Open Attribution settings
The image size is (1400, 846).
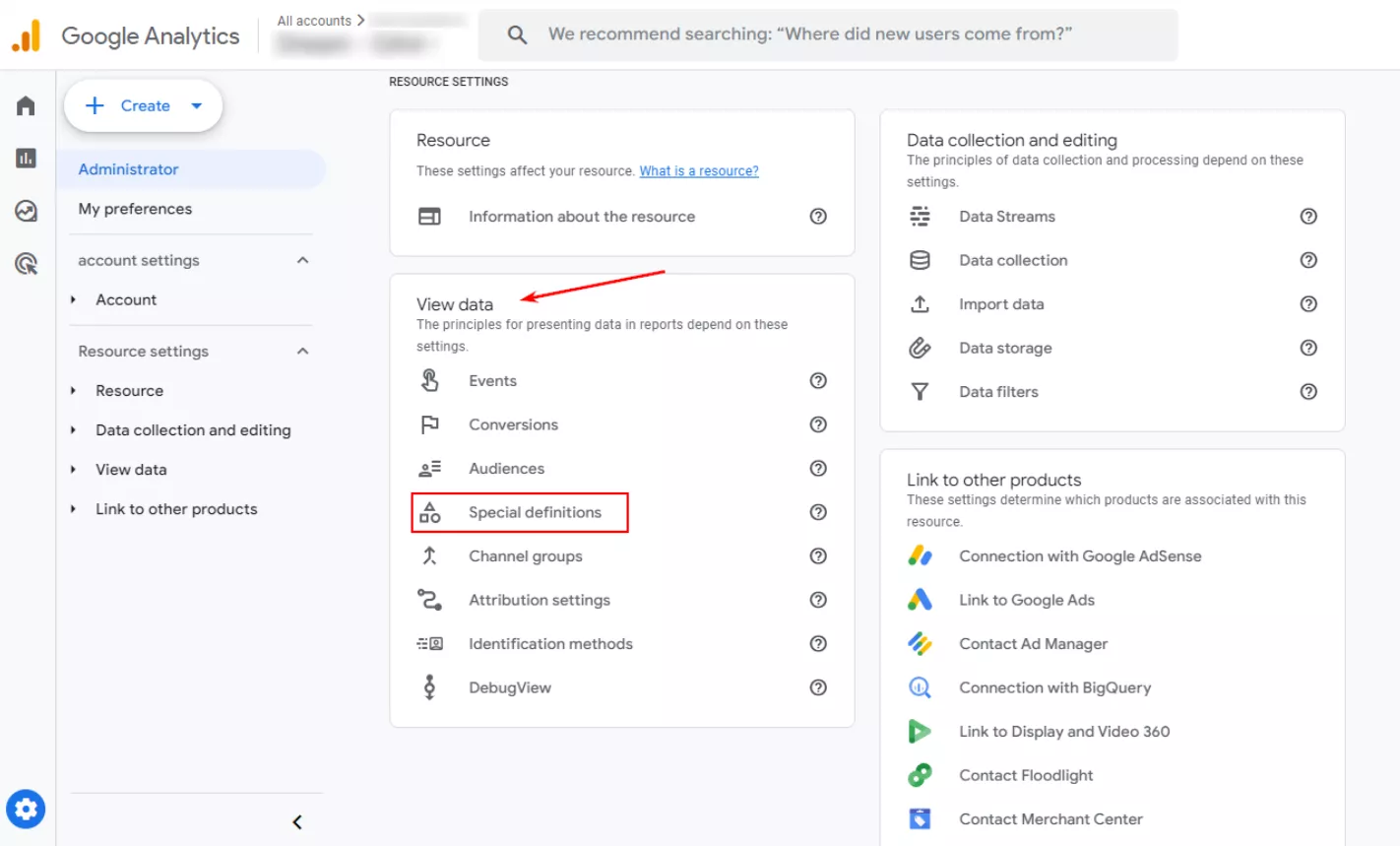tap(540, 600)
